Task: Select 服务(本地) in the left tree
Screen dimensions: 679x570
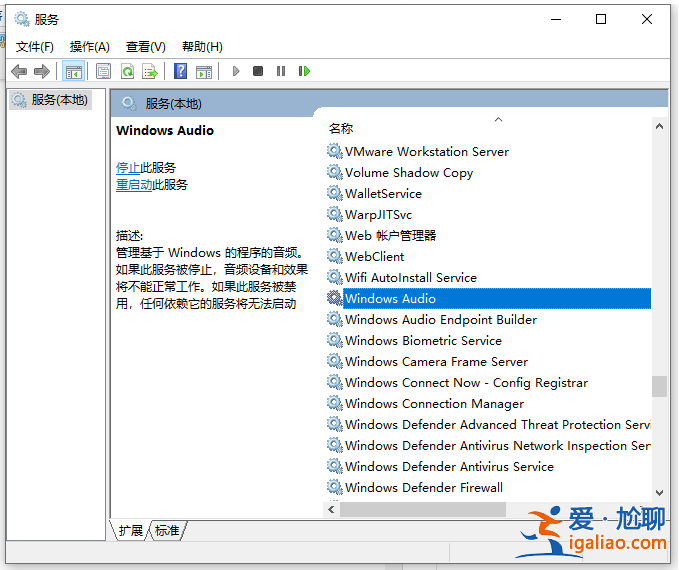Action: pyautogui.click(x=51, y=100)
